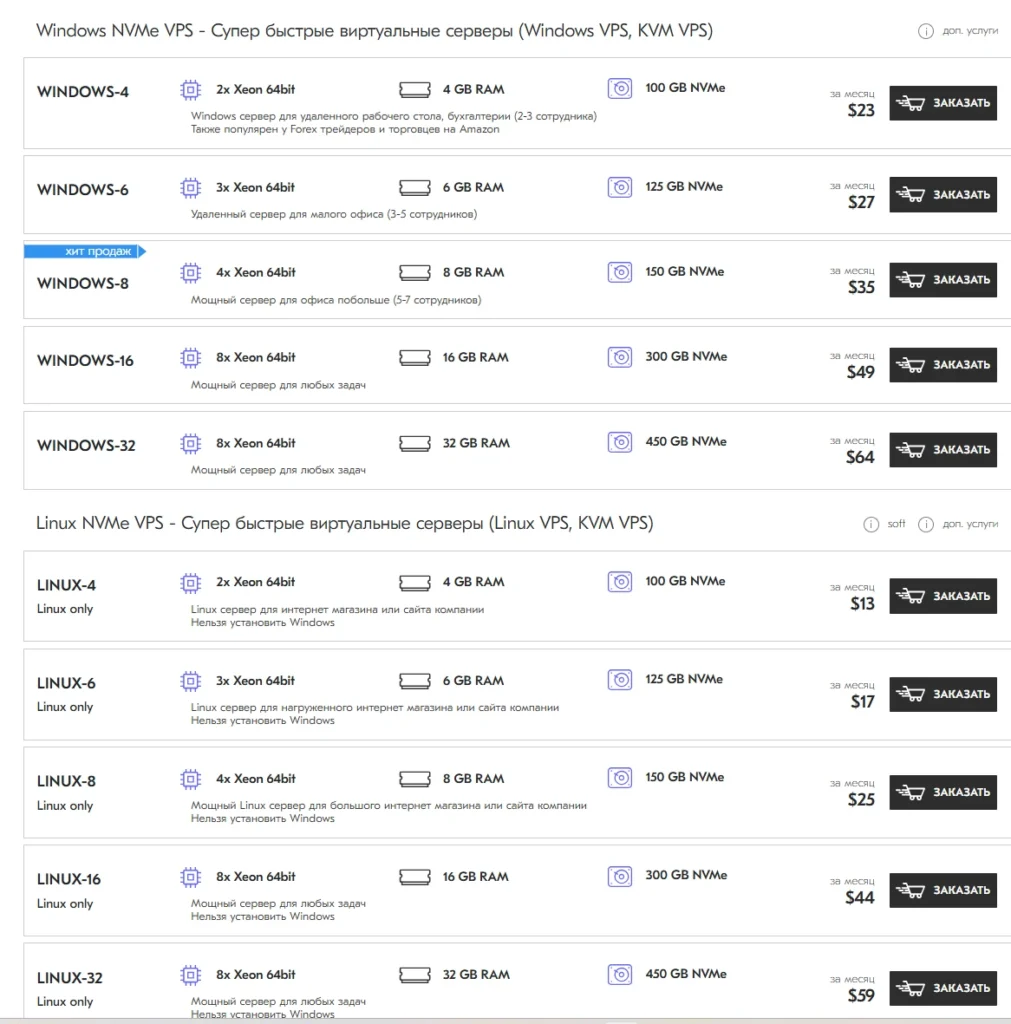The image size is (1011, 1024).
Task: Order the LINUX-16 plan for $44
Action: coord(942,890)
